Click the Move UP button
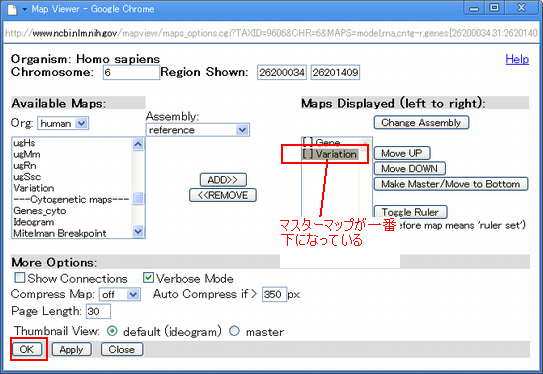This screenshot has width=543, height=374. coord(402,153)
